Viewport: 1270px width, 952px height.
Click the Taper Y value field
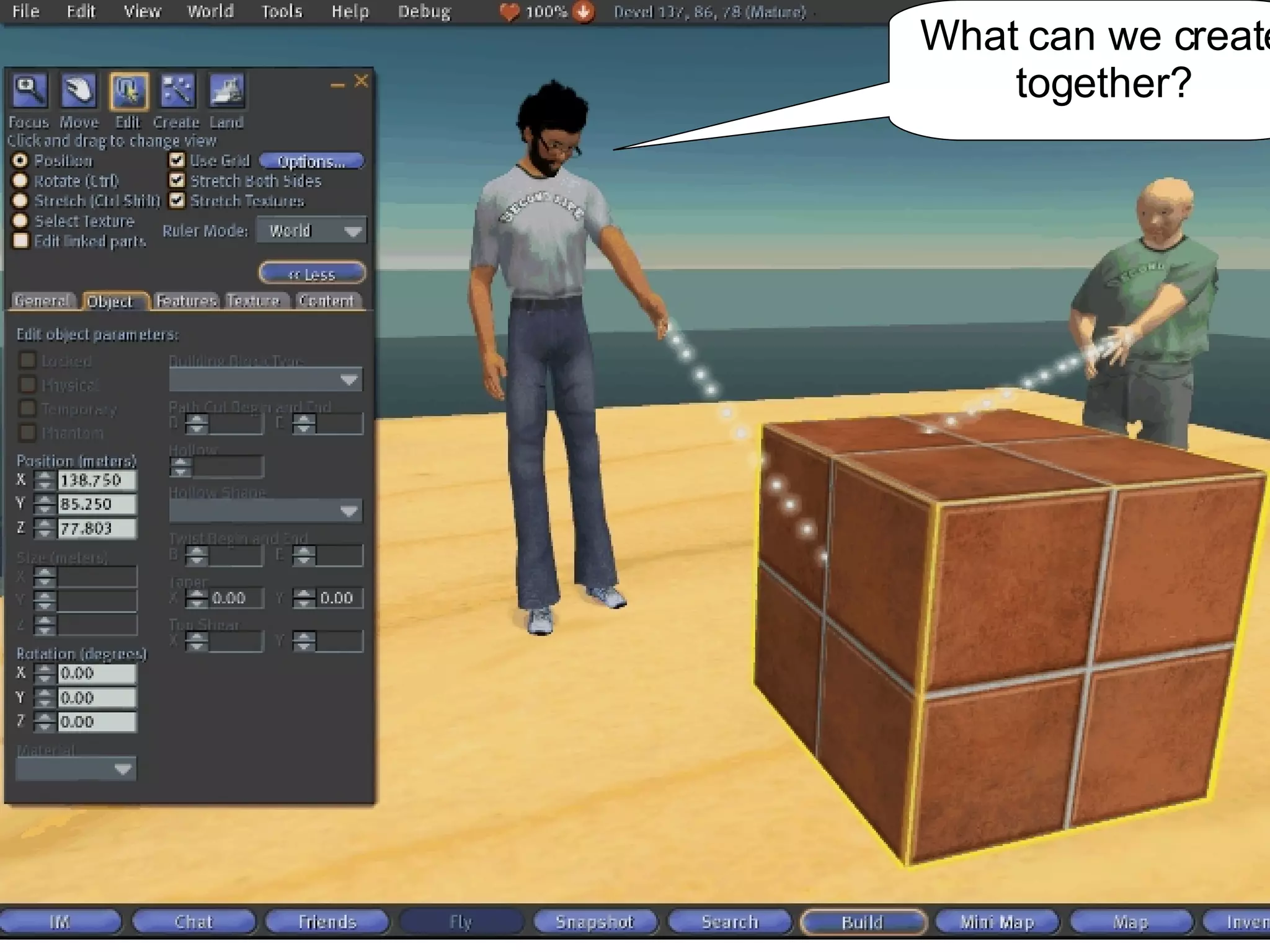click(x=339, y=598)
